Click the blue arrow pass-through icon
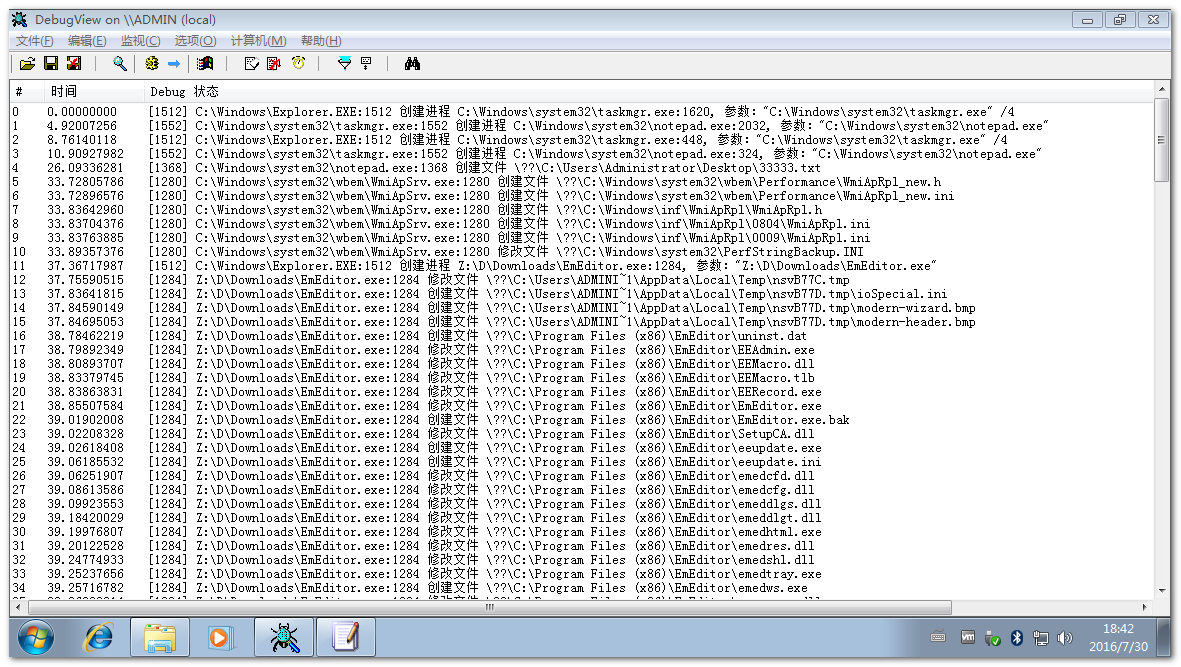The width and height of the screenshot is (1181, 667). pos(174,64)
